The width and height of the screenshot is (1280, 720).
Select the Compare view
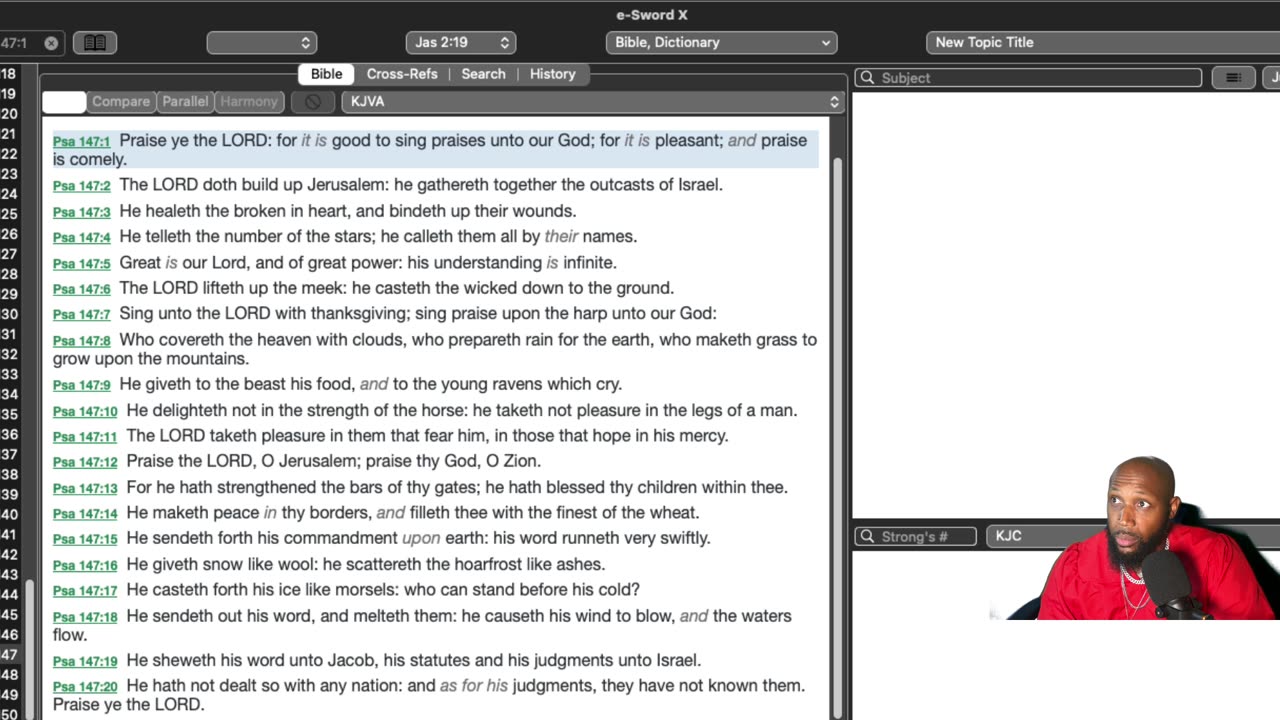[121, 102]
